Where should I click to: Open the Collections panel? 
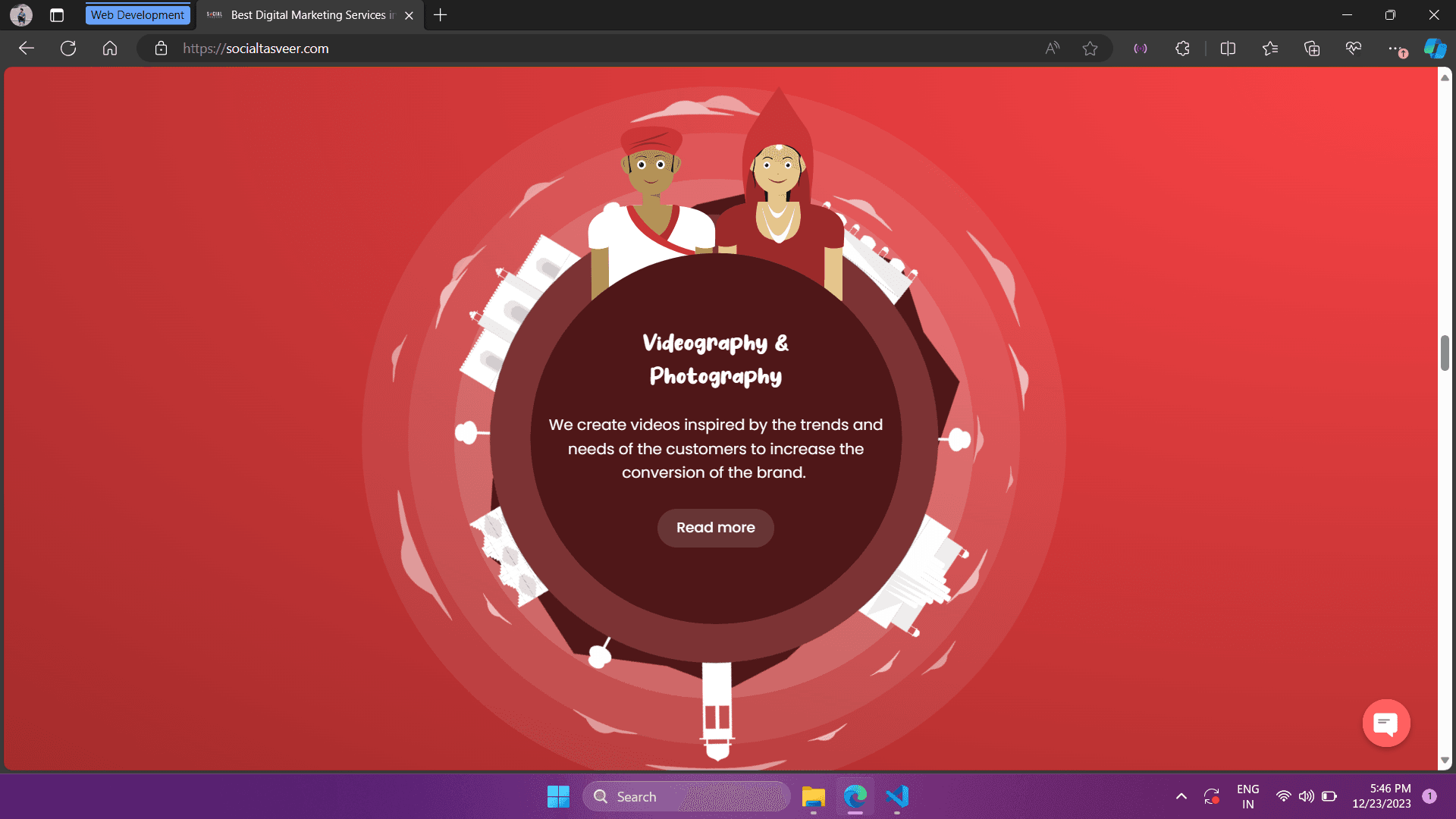(x=1312, y=49)
